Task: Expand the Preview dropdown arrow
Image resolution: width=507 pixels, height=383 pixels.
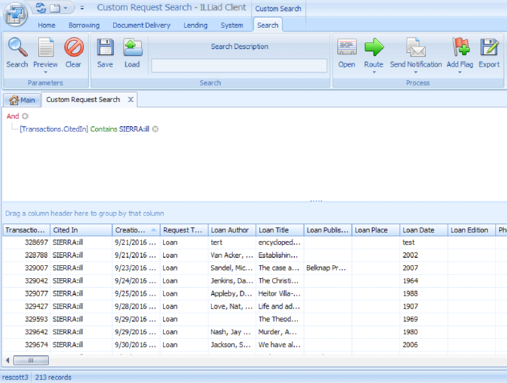Action: (x=46, y=72)
